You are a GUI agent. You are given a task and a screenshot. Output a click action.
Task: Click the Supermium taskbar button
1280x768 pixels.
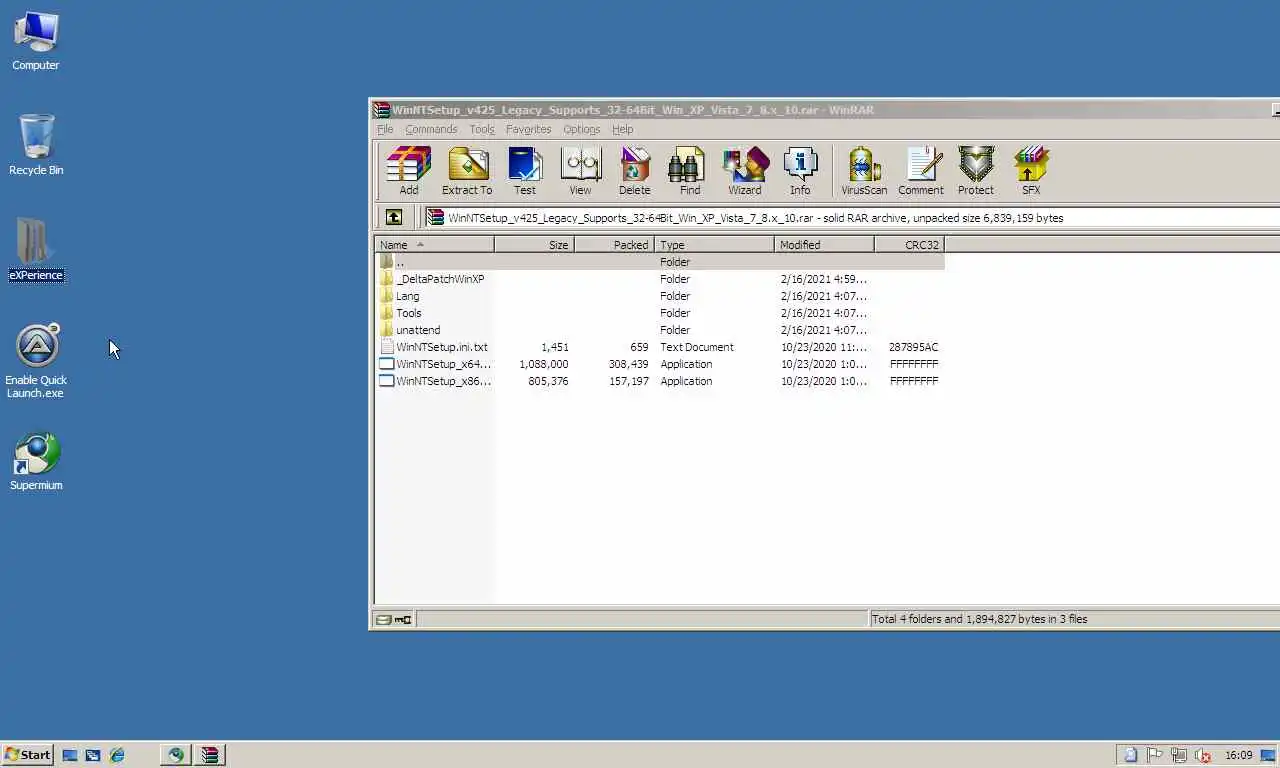pyautogui.click(x=176, y=755)
